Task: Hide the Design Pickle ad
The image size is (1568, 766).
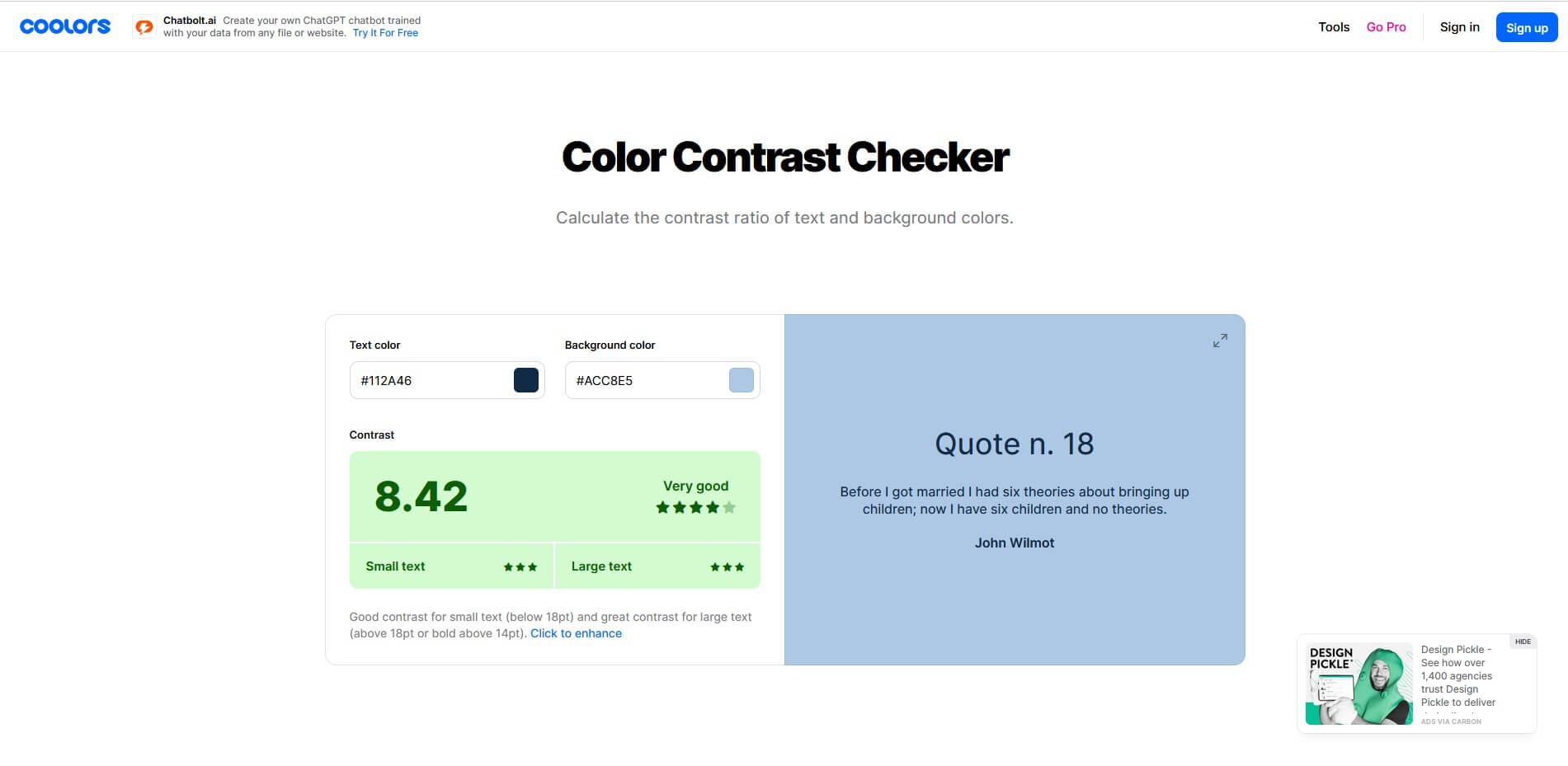Action: pyautogui.click(x=1523, y=641)
